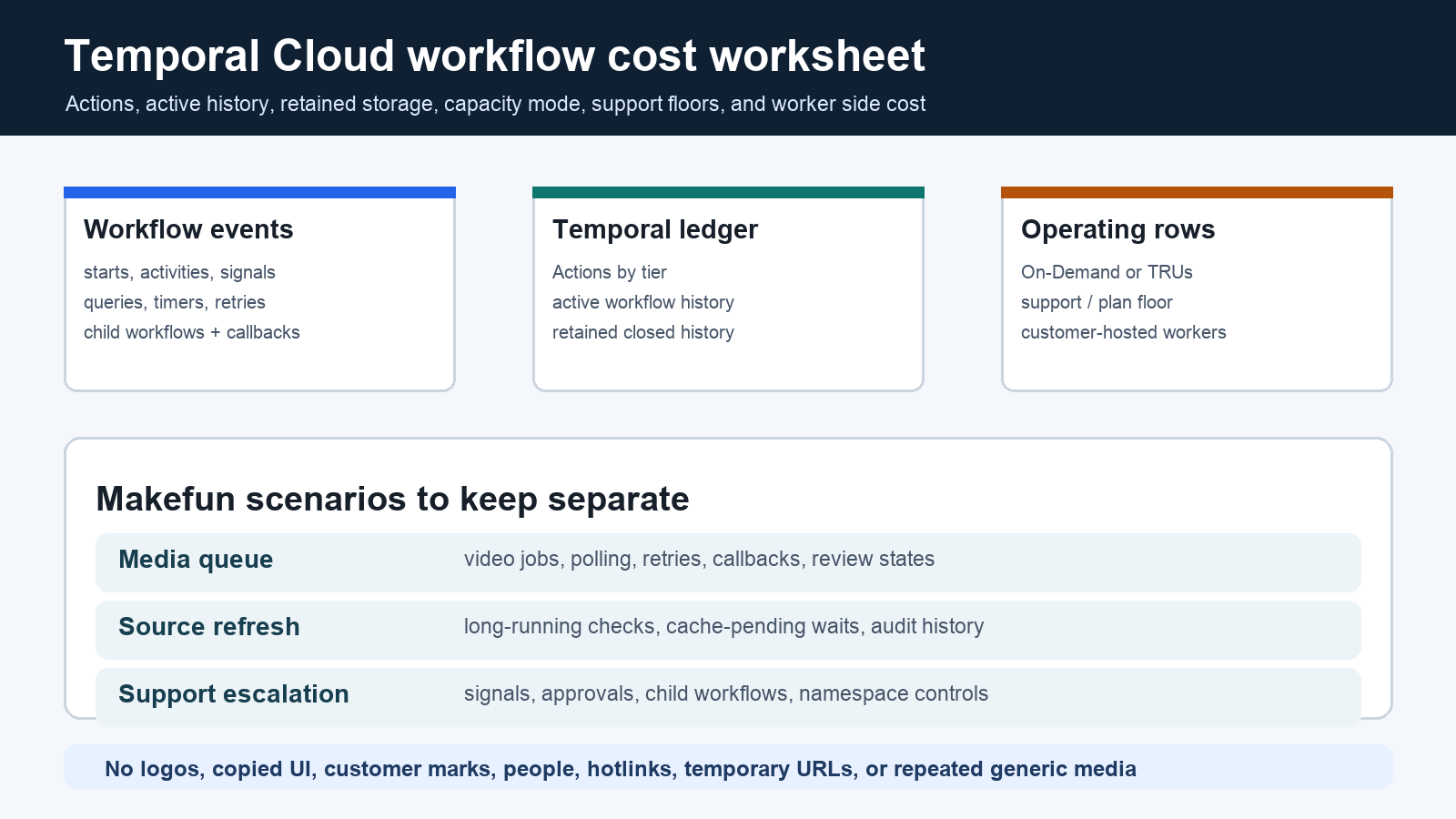Select the 'Source refresh' row label
Screen dimensions: 1456x819
pos(209,627)
